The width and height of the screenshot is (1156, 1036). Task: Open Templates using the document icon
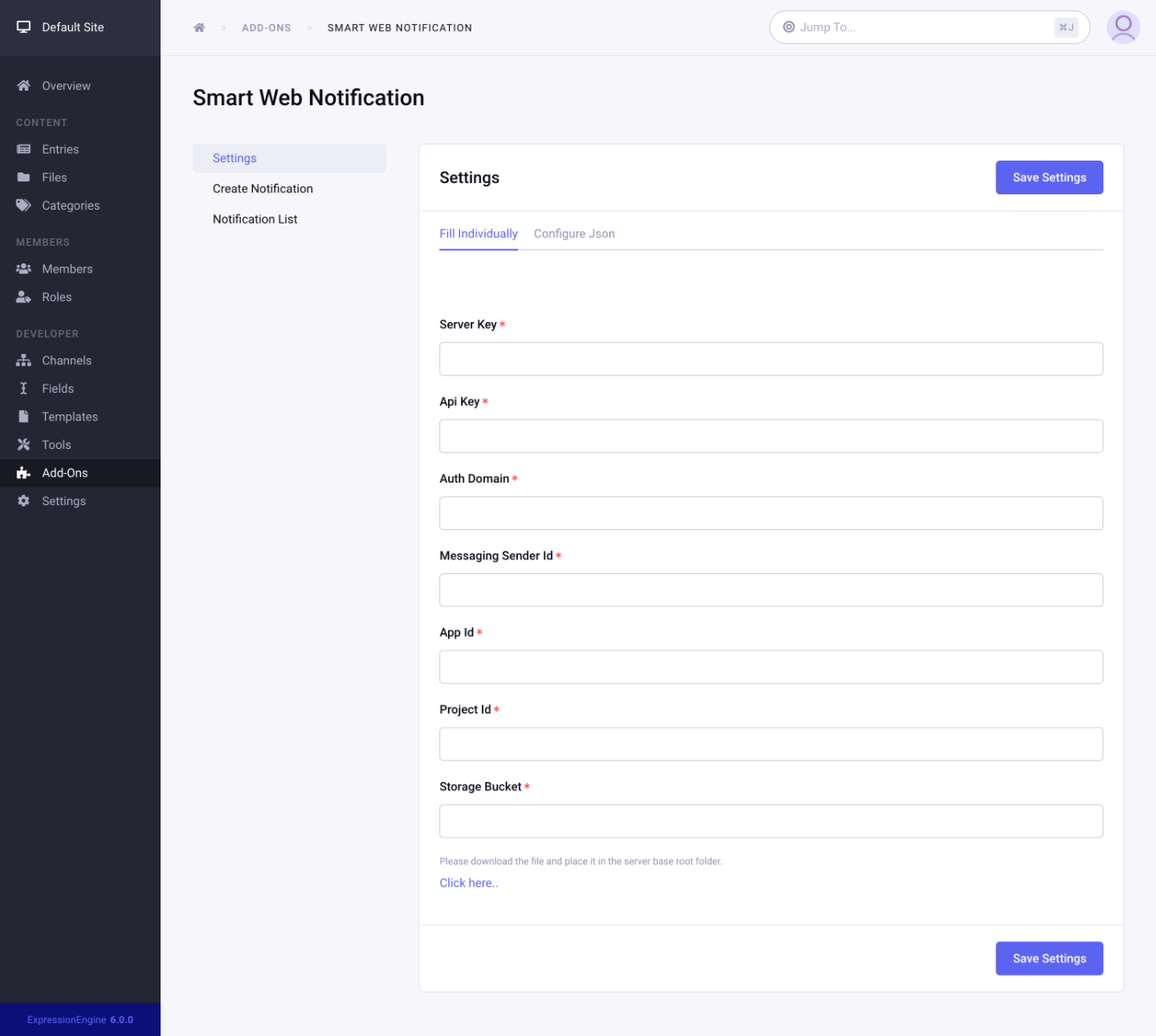click(x=24, y=416)
